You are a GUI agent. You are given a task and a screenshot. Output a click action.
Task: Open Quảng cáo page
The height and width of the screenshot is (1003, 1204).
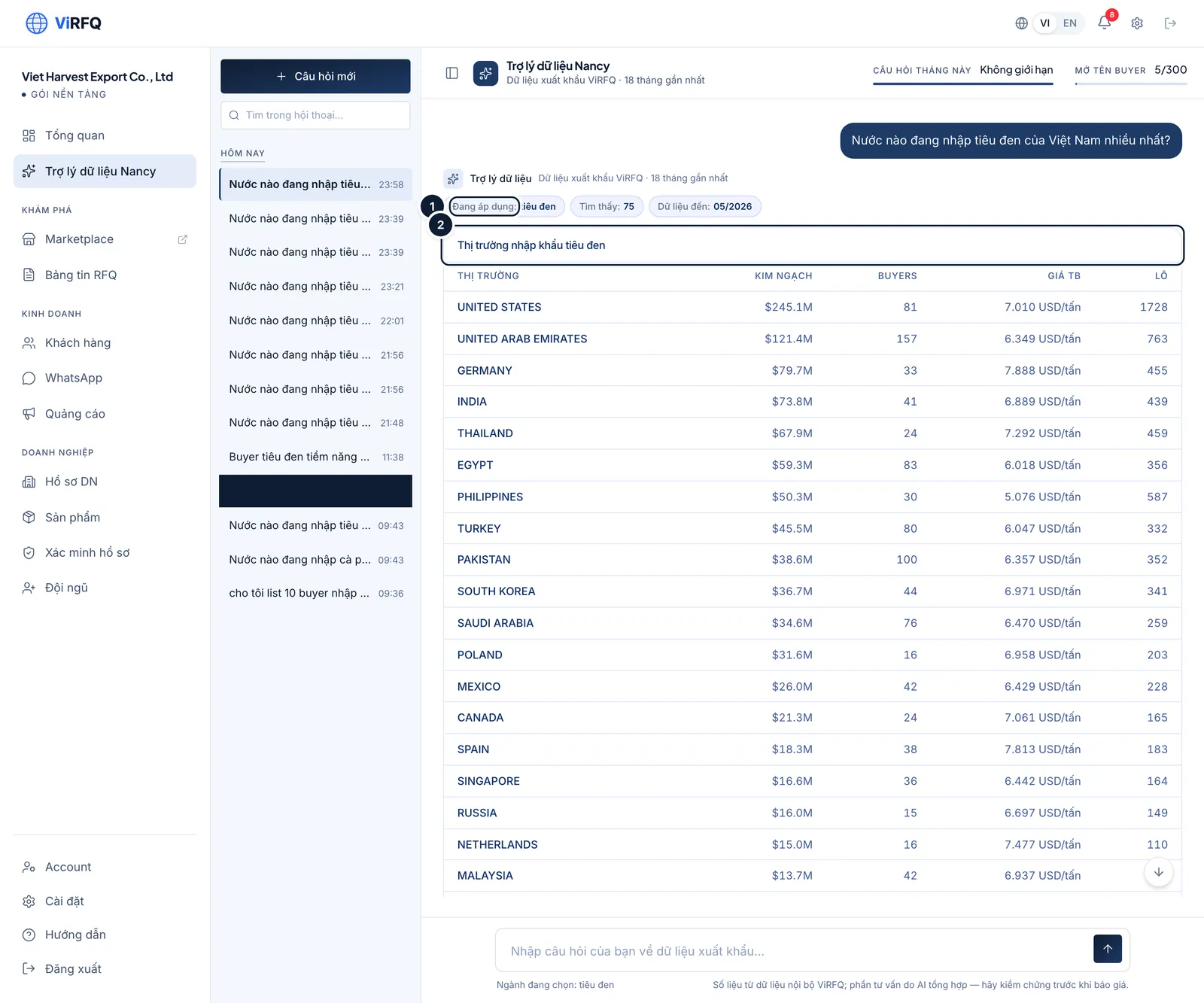coord(105,414)
